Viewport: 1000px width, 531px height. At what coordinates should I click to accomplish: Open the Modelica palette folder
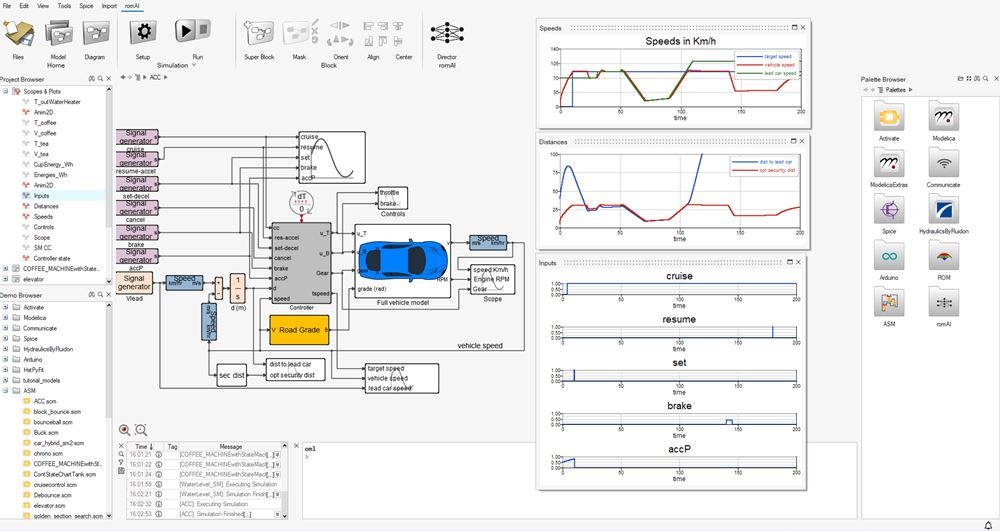click(x=944, y=119)
